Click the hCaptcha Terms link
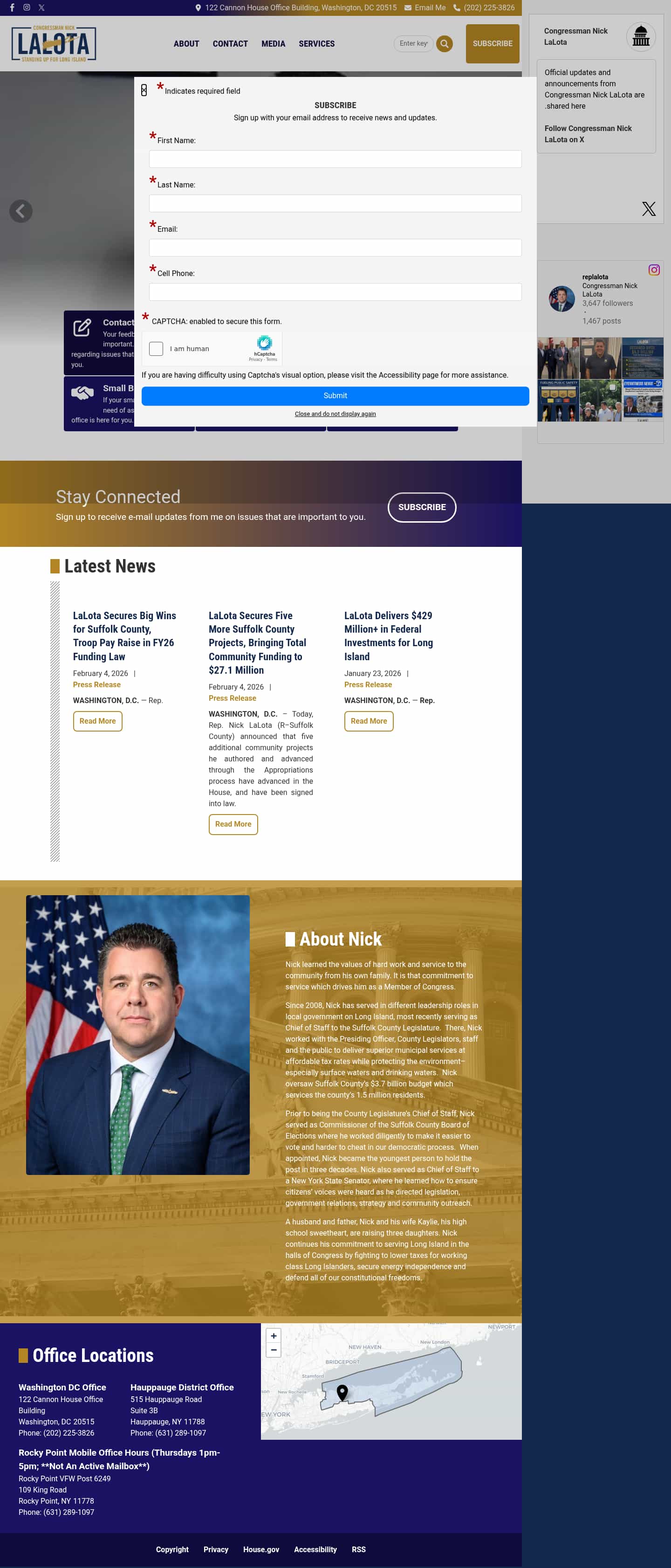 pos(271,360)
